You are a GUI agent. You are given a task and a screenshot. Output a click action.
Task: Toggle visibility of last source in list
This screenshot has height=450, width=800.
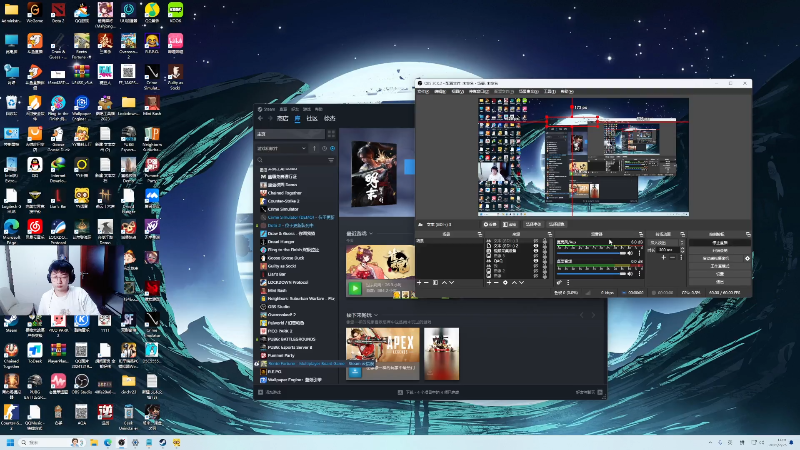point(536,276)
